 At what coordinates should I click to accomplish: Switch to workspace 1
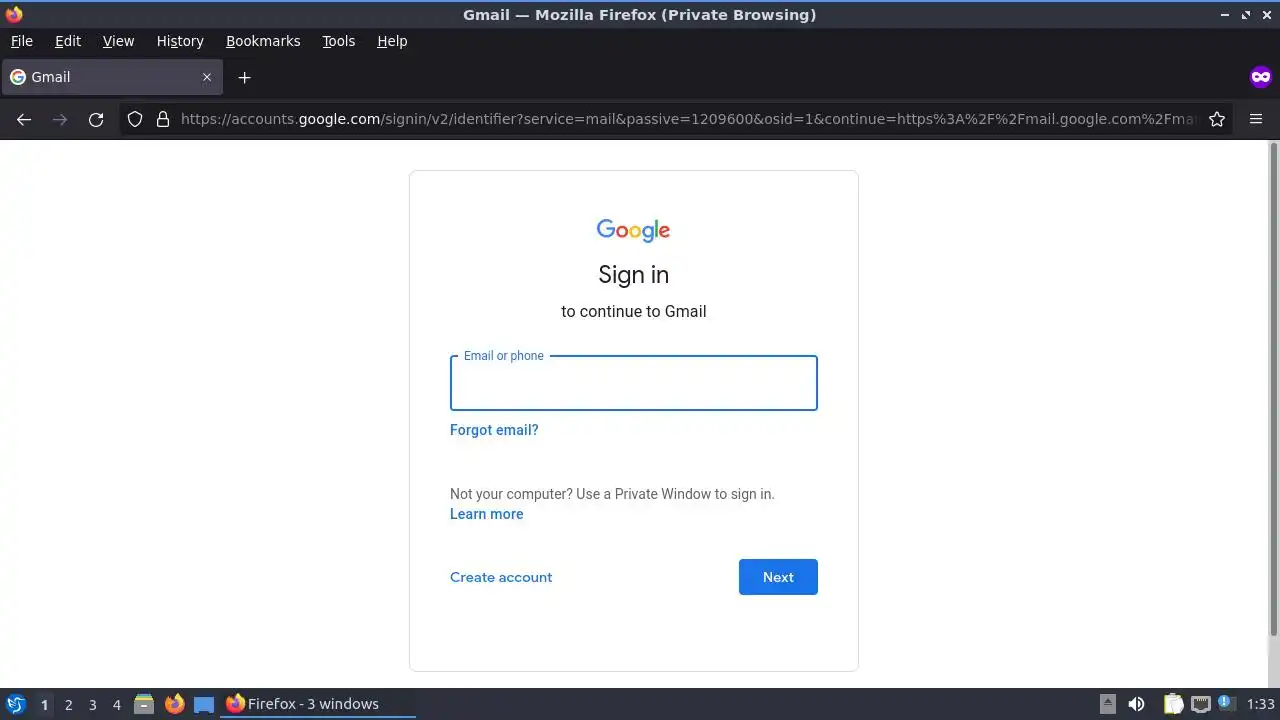[x=44, y=704]
